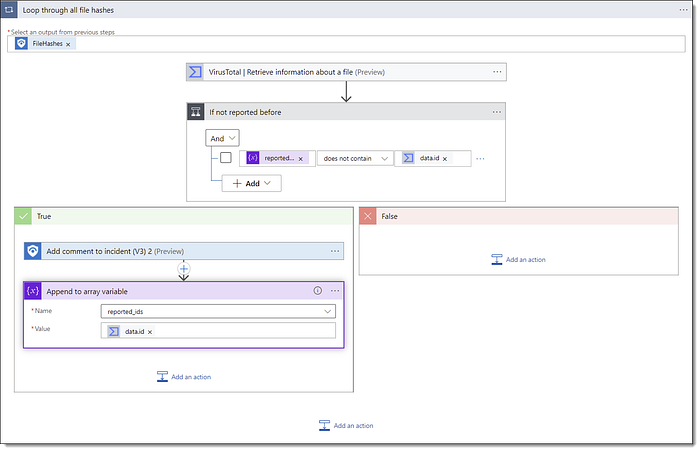Click the Sentinel shield icon on Add comment to incident

(x=33, y=251)
